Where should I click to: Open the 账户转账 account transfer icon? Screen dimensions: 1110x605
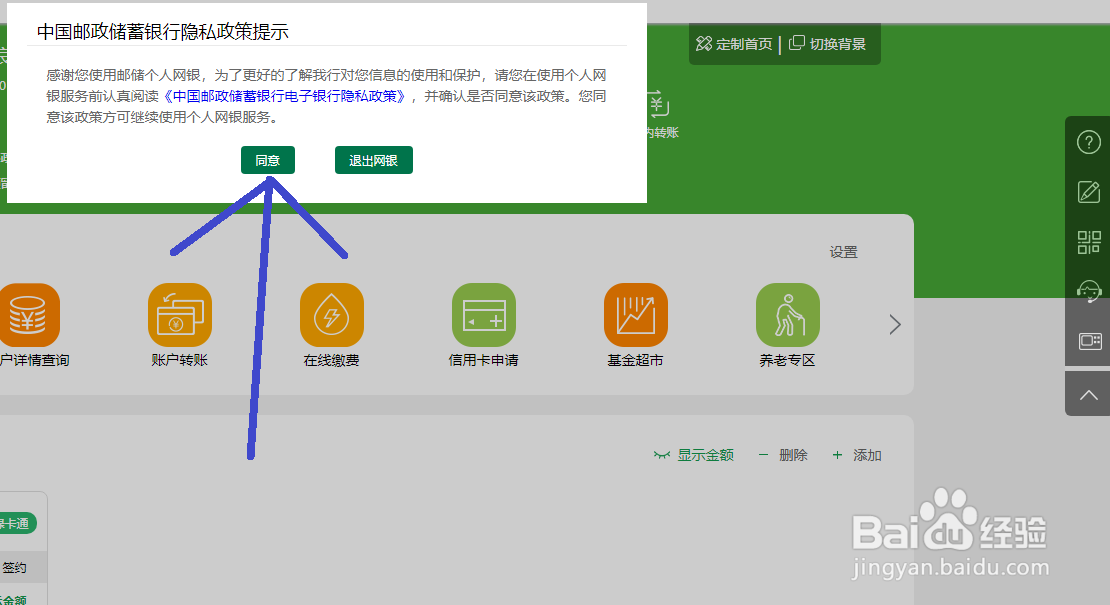coord(180,315)
